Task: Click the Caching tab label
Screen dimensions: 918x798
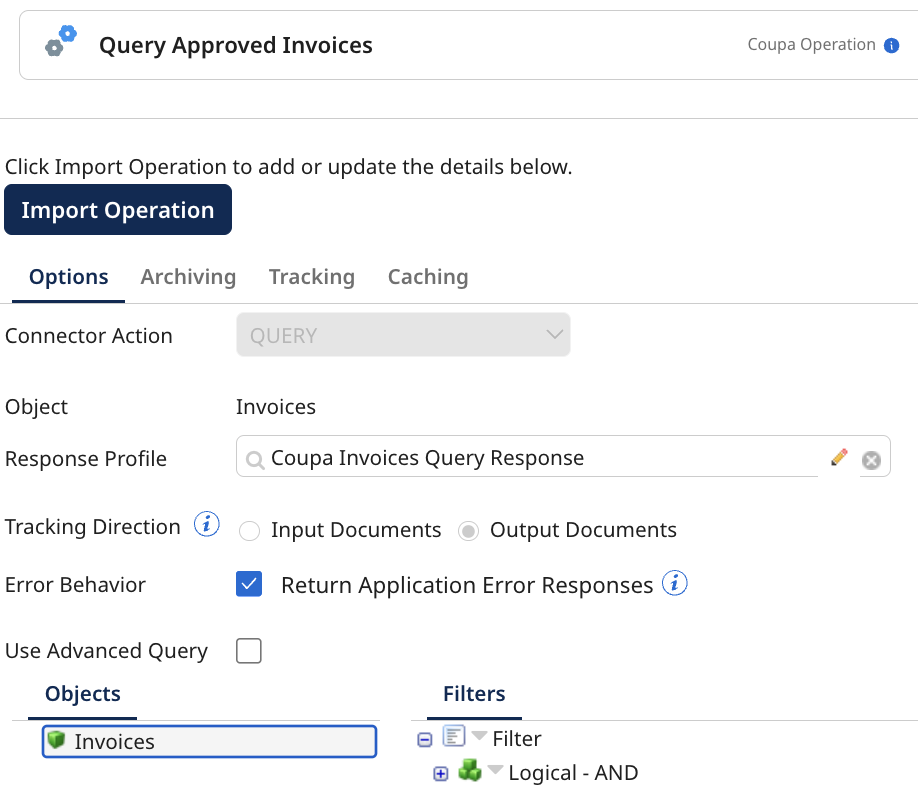Action: (x=428, y=277)
